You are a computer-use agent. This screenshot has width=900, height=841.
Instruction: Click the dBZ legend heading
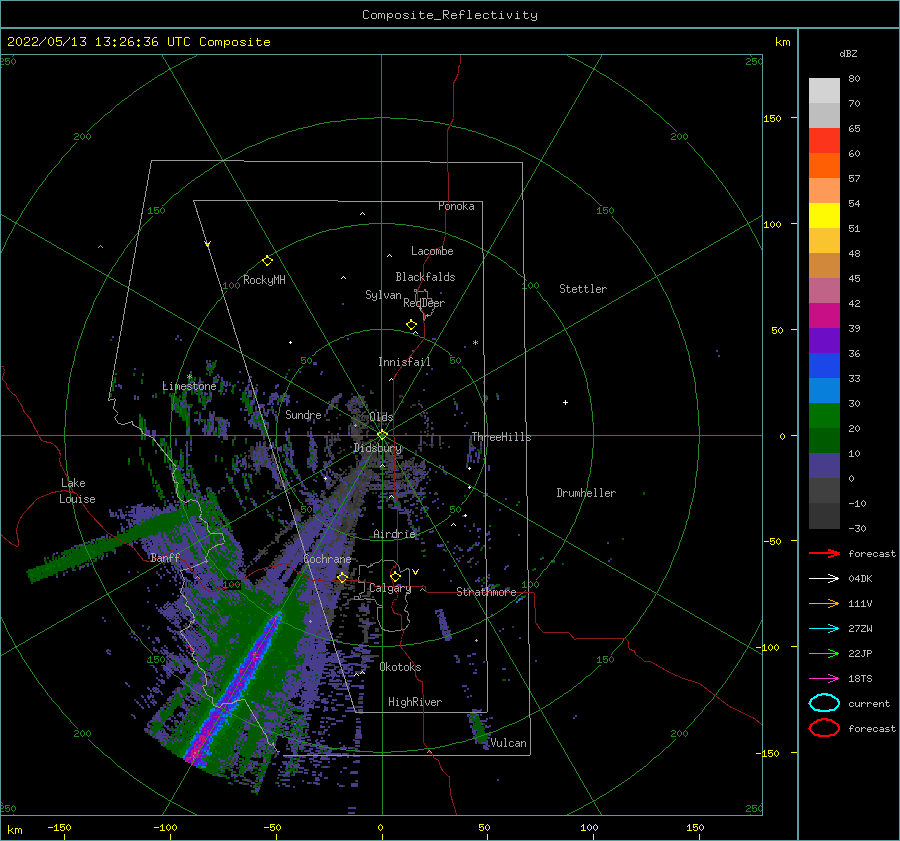[848, 53]
